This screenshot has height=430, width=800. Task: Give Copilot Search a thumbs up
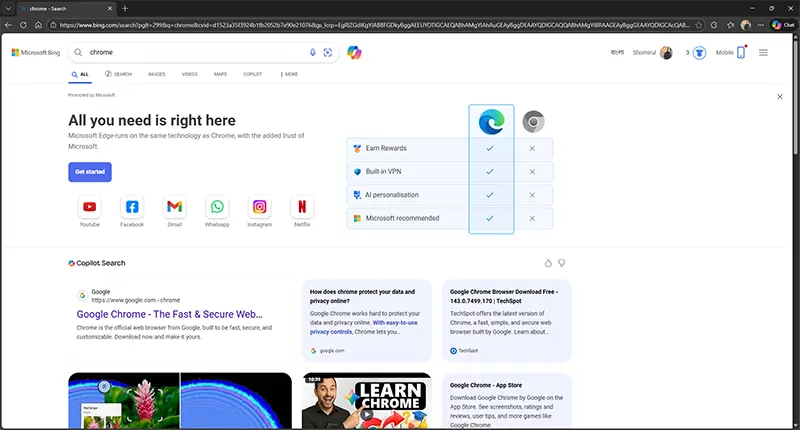tap(548, 263)
